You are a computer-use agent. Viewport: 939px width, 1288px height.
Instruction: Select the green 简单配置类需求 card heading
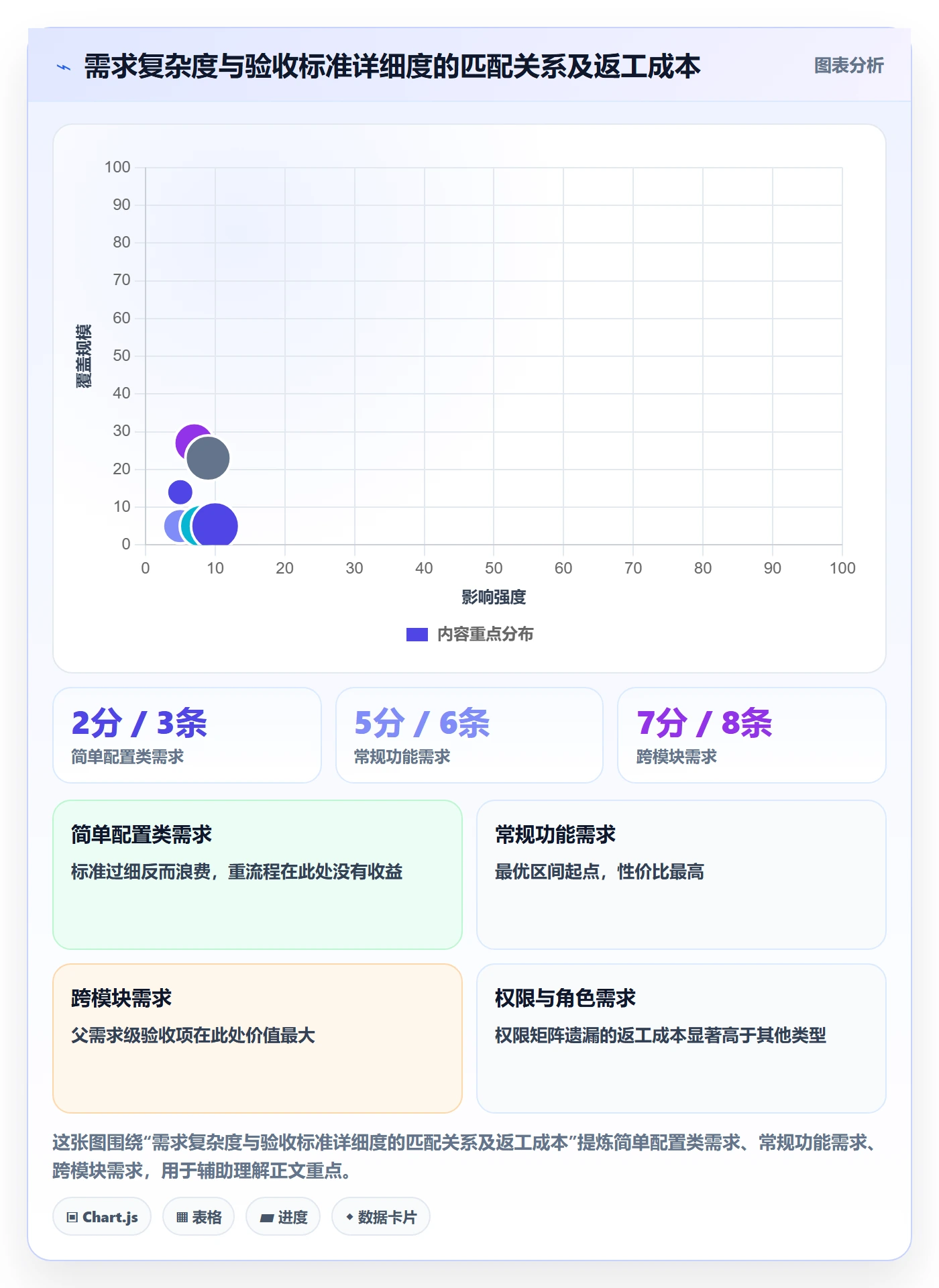142,835
